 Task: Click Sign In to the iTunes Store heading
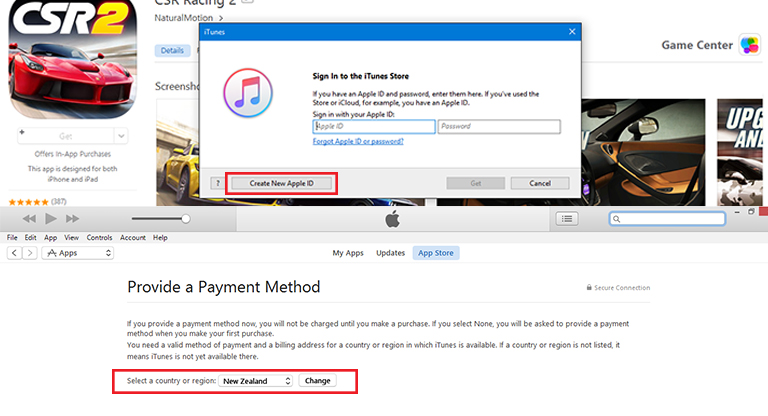(x=360, y=76)
